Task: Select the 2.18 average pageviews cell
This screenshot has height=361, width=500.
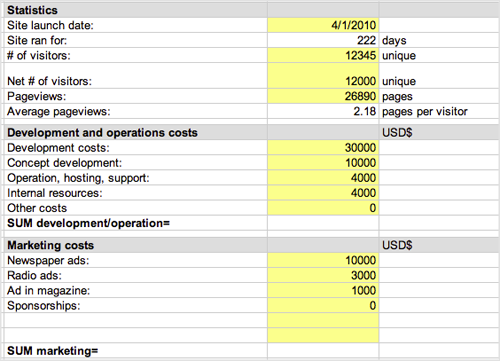Action: pyautogui.click(x=323, y=111)
